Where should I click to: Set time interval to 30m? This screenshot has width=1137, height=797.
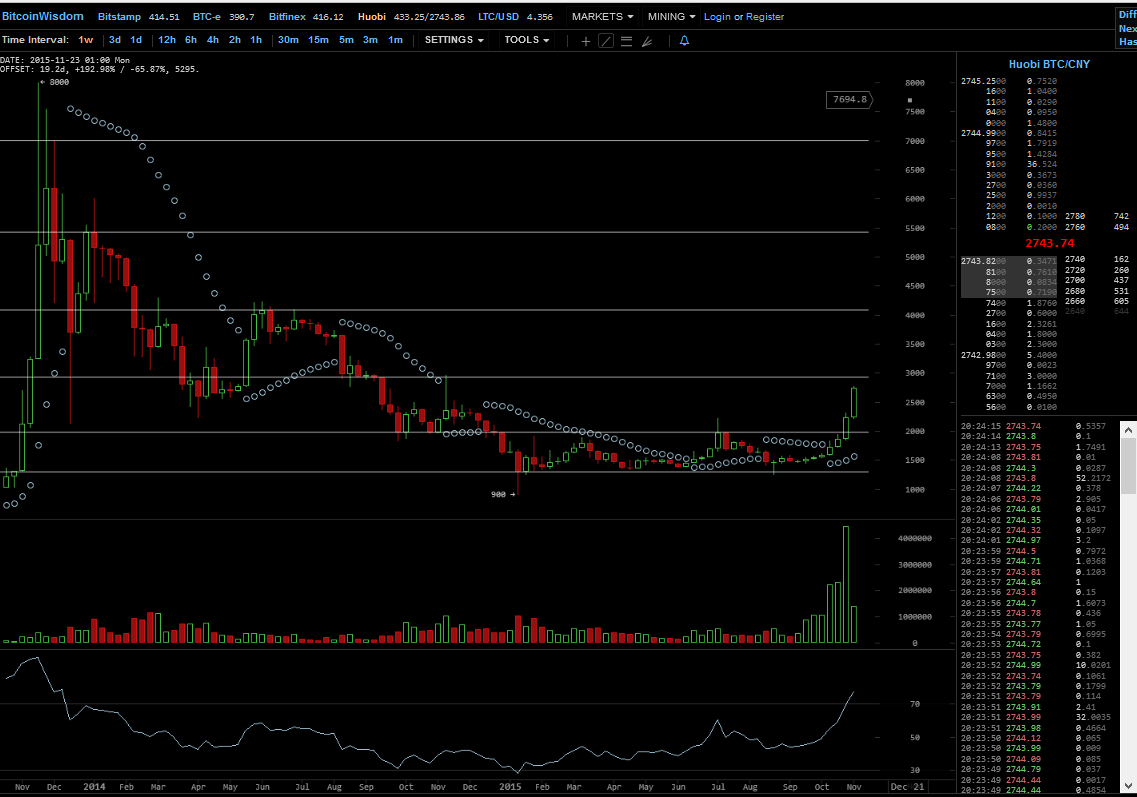pos(288,40)
